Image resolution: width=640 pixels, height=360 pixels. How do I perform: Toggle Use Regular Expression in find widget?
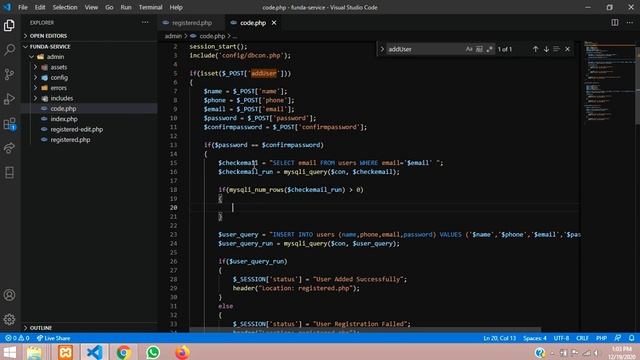click(x=489, y=49)
